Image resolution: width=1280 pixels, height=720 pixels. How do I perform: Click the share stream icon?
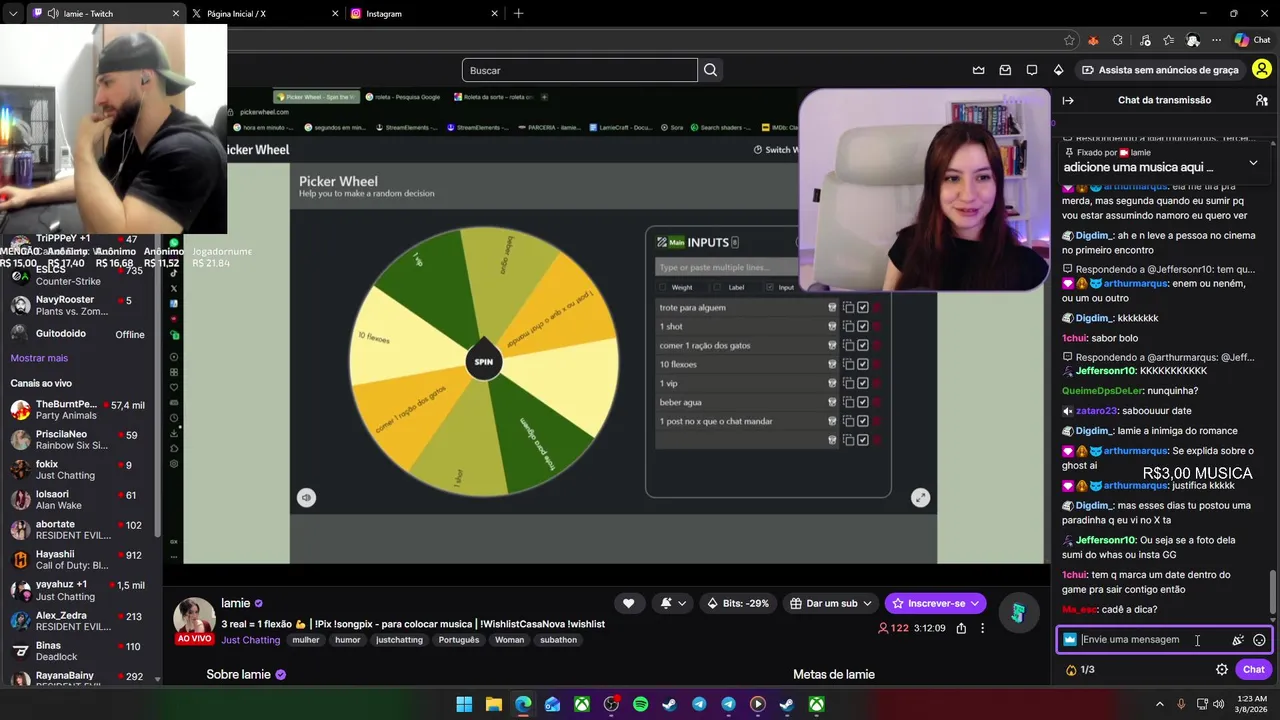click(x=961, y=628)
